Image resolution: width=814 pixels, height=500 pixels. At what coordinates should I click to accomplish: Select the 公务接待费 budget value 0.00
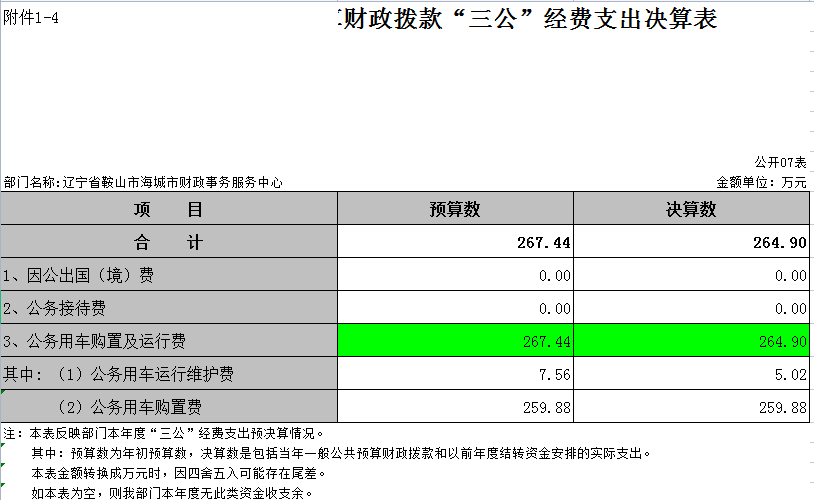[455, 307]
